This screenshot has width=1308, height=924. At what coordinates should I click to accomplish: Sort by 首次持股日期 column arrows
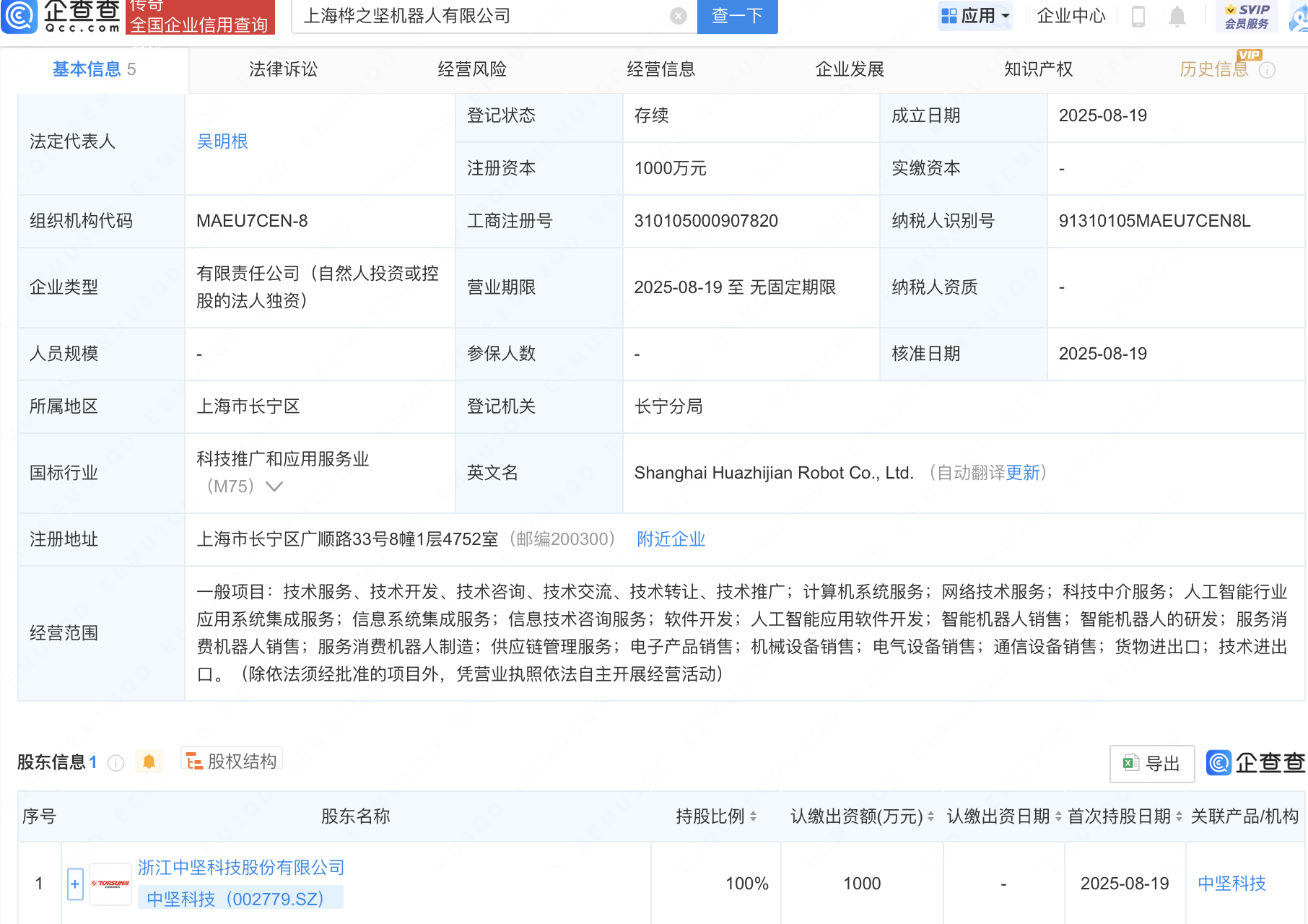point(1179,816)
